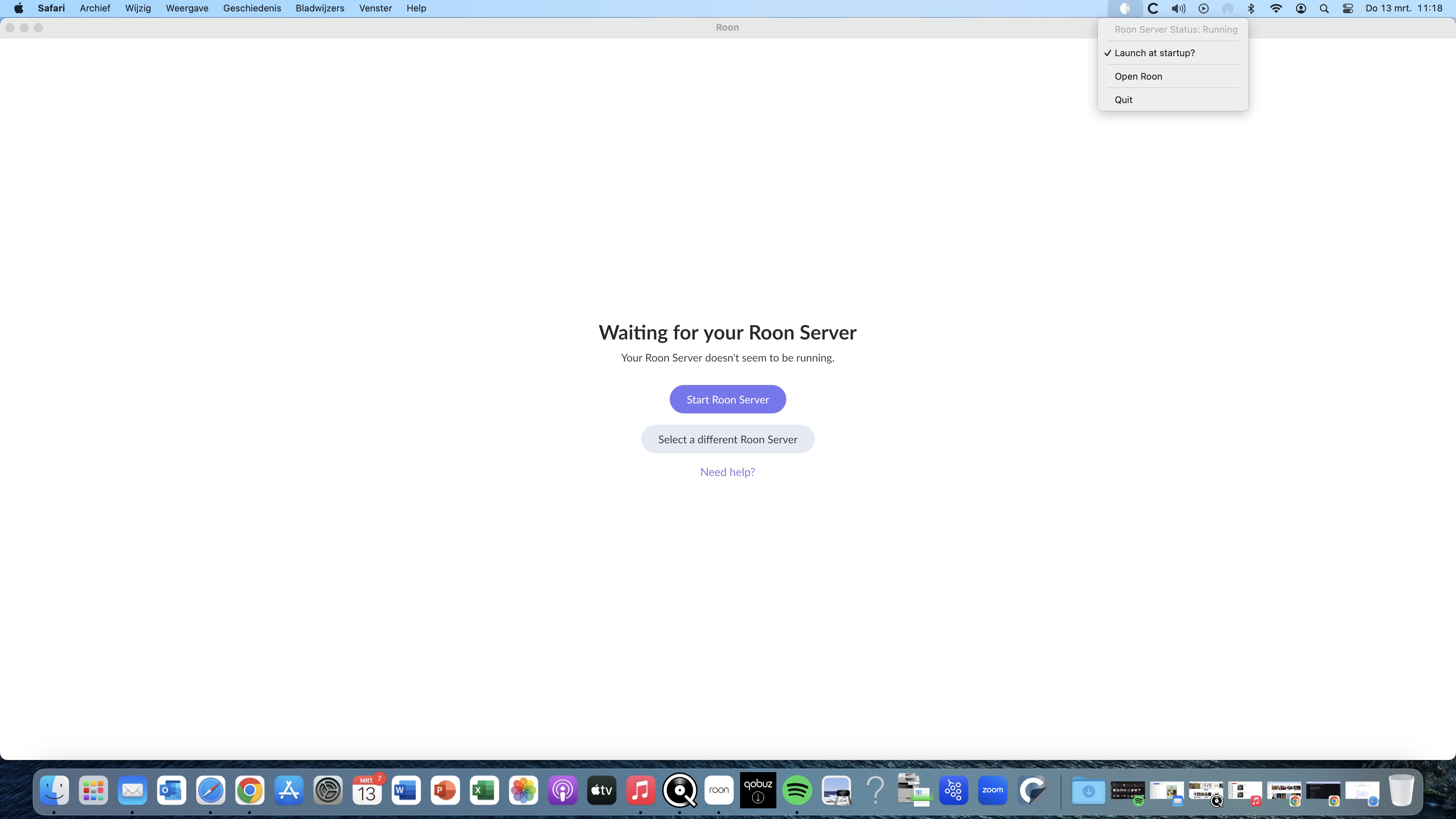The width and height of the screenshot is (1456, 819).
Task: Open System Settings from the Dock
Action: [x=328, y=789]
